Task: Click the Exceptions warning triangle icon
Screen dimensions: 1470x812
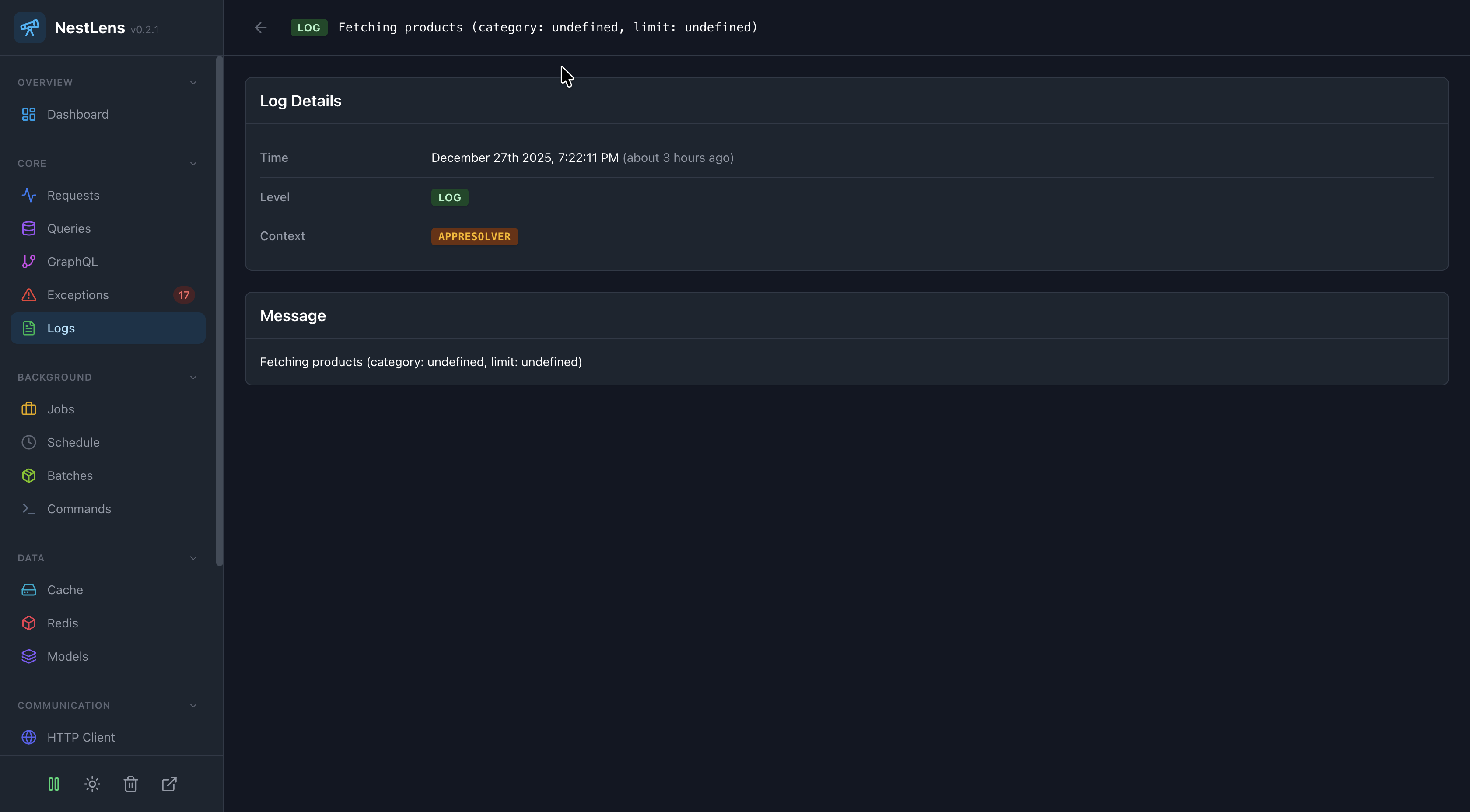Action: (x=28, y=295)
